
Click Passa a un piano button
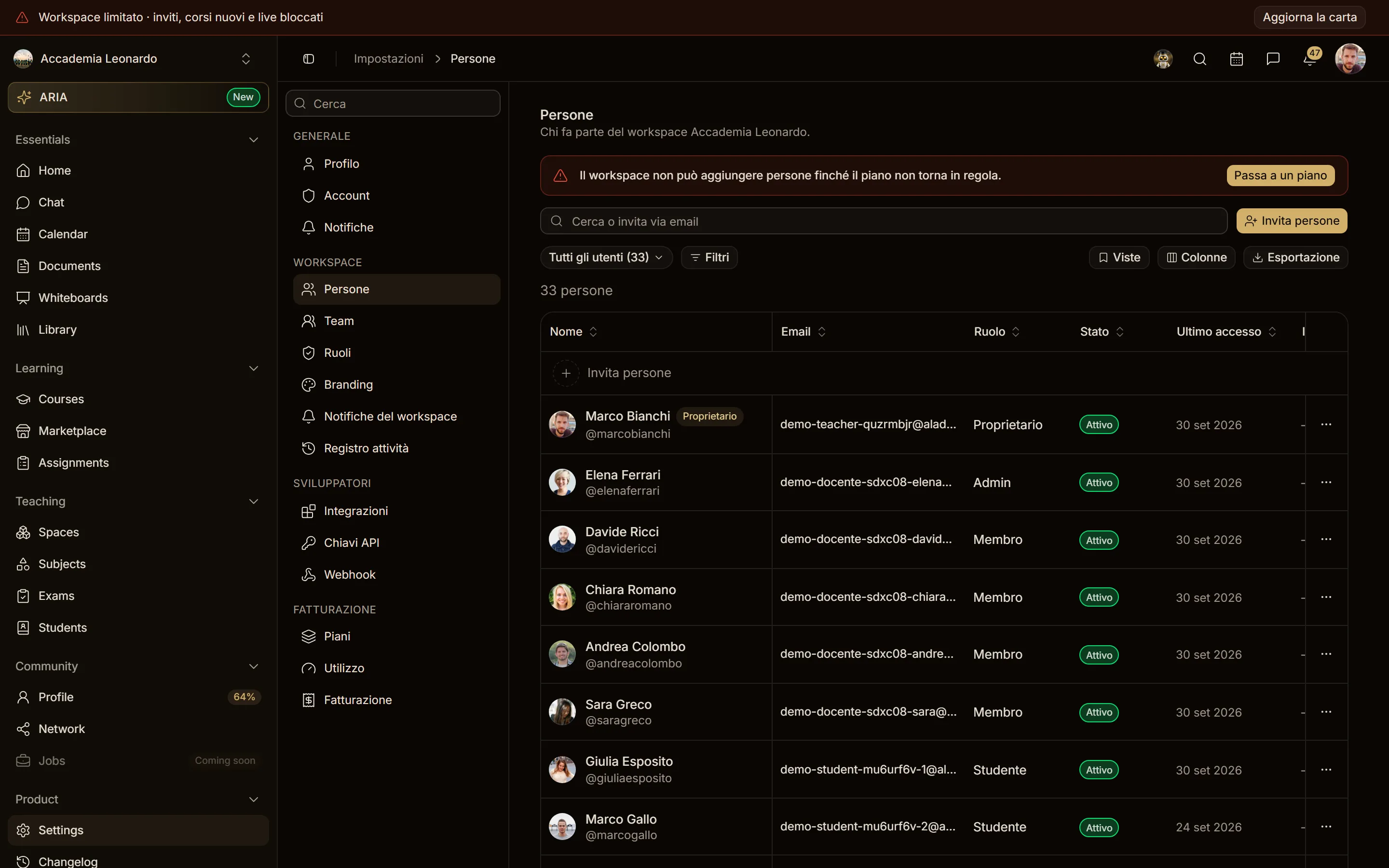tap(1280, 175)
